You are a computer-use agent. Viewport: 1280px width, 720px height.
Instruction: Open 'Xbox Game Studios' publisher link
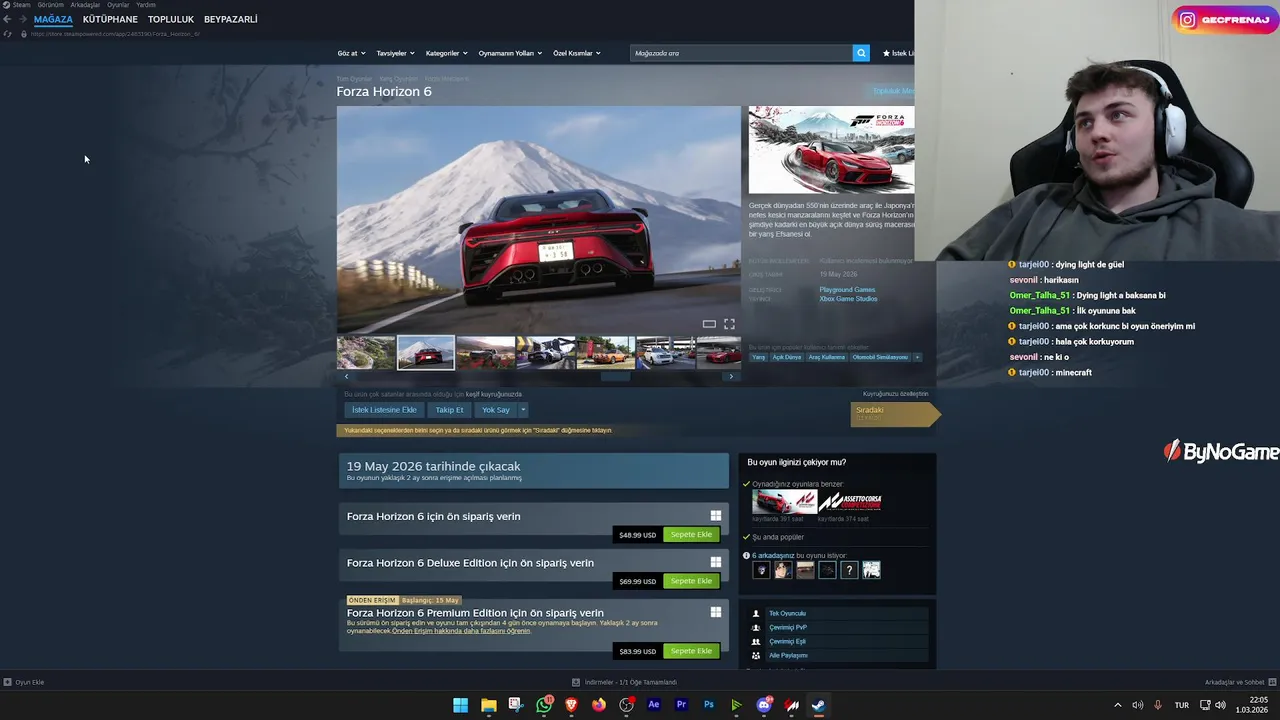[848, 299]
